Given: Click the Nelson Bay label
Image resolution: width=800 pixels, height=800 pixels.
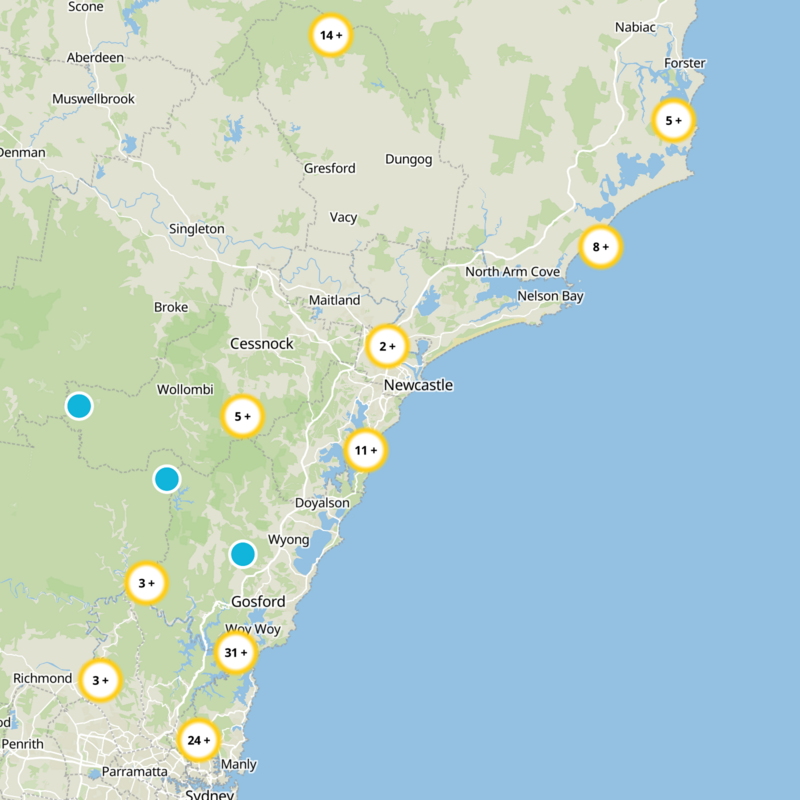Looking at the screenshot, I should [551, 296].
